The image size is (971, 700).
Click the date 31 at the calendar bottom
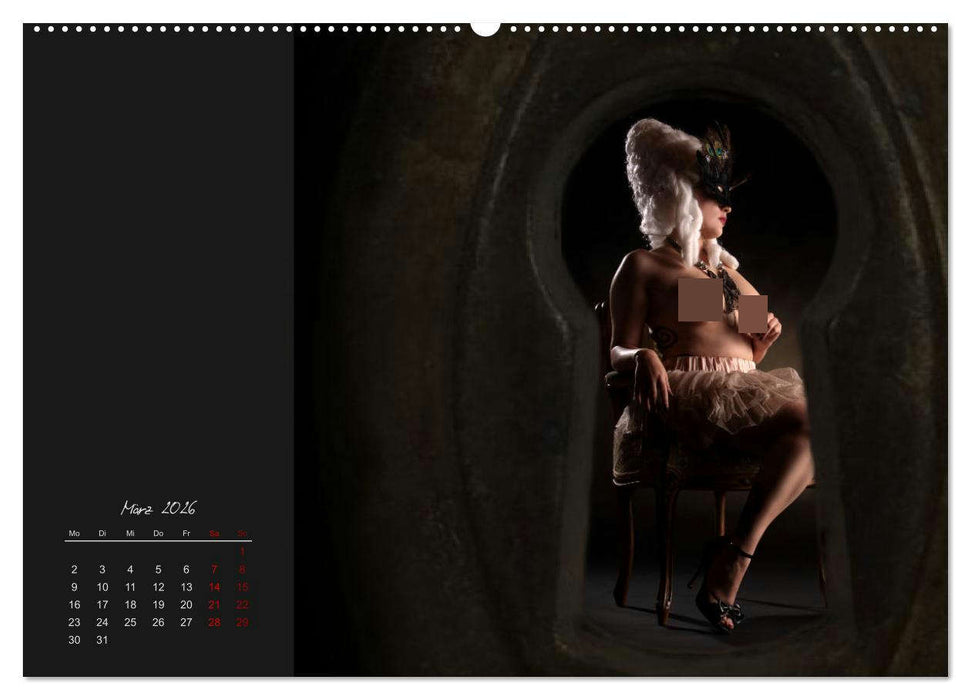102,639
